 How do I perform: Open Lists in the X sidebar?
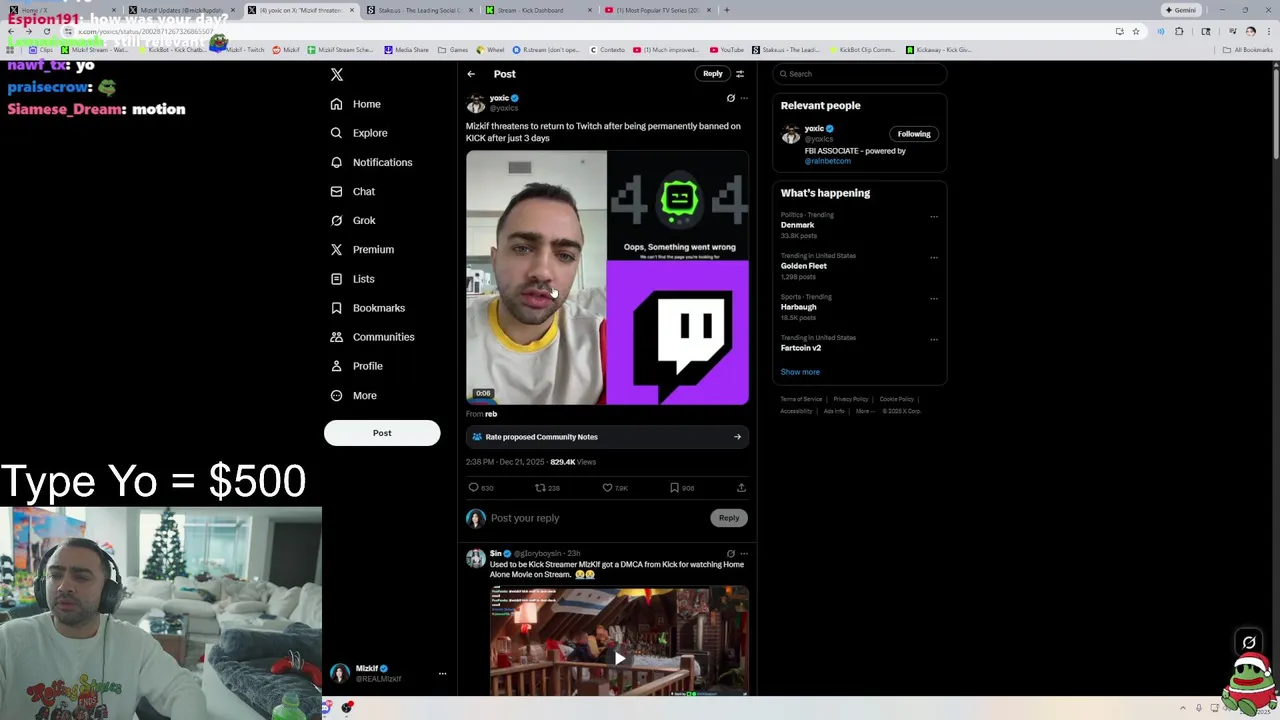tap(352, 279)
